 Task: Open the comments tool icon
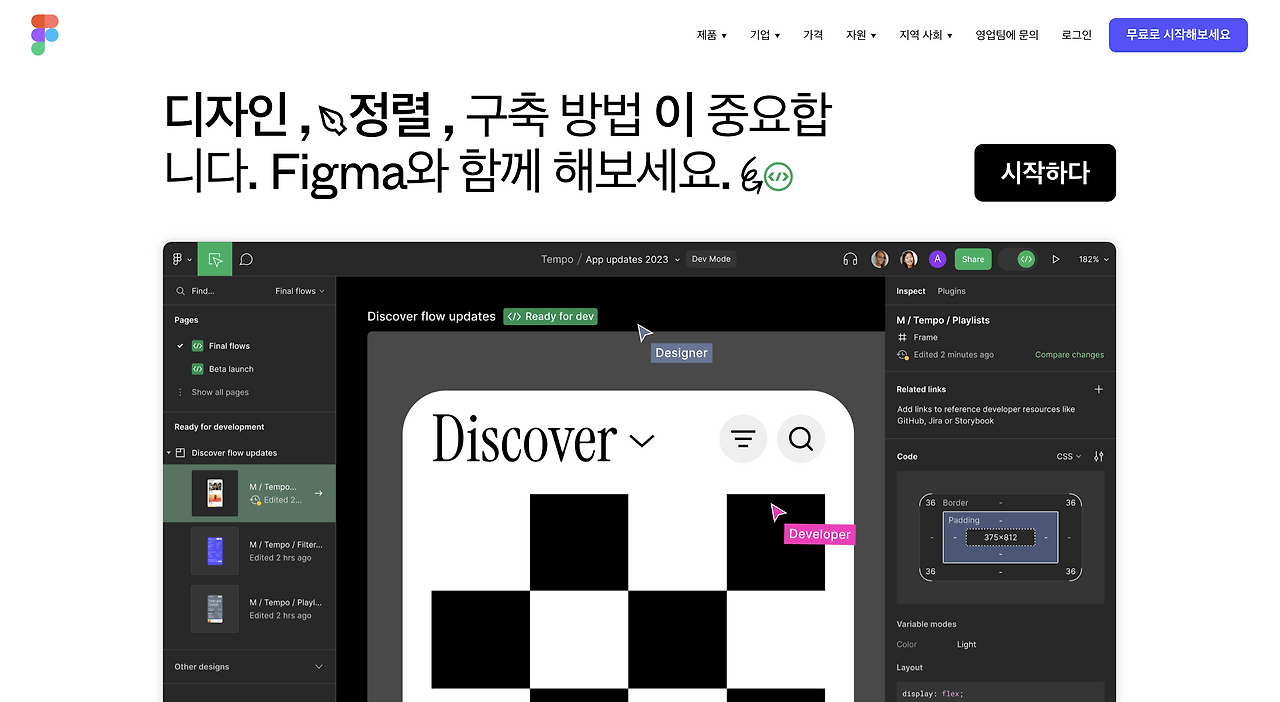pos(245,259)
